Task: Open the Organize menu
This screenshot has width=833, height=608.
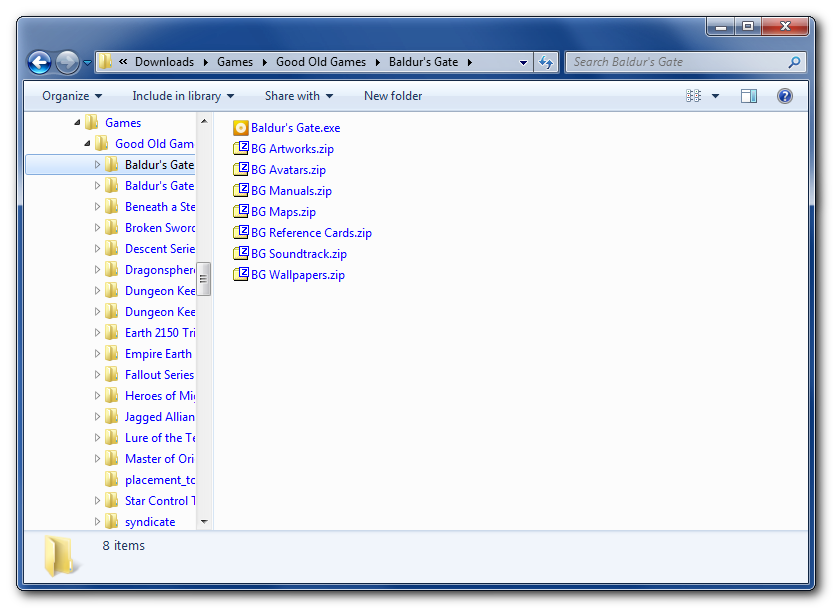Action: pyautogui.click(x=71, y=96)
